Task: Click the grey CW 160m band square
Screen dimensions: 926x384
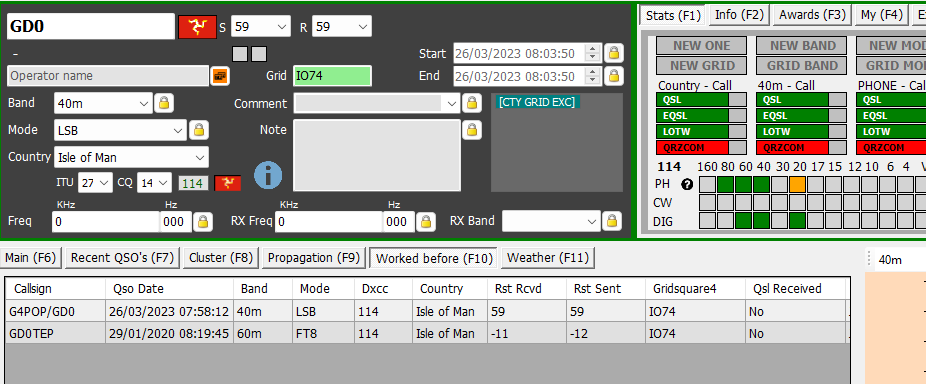Action: 707,203
